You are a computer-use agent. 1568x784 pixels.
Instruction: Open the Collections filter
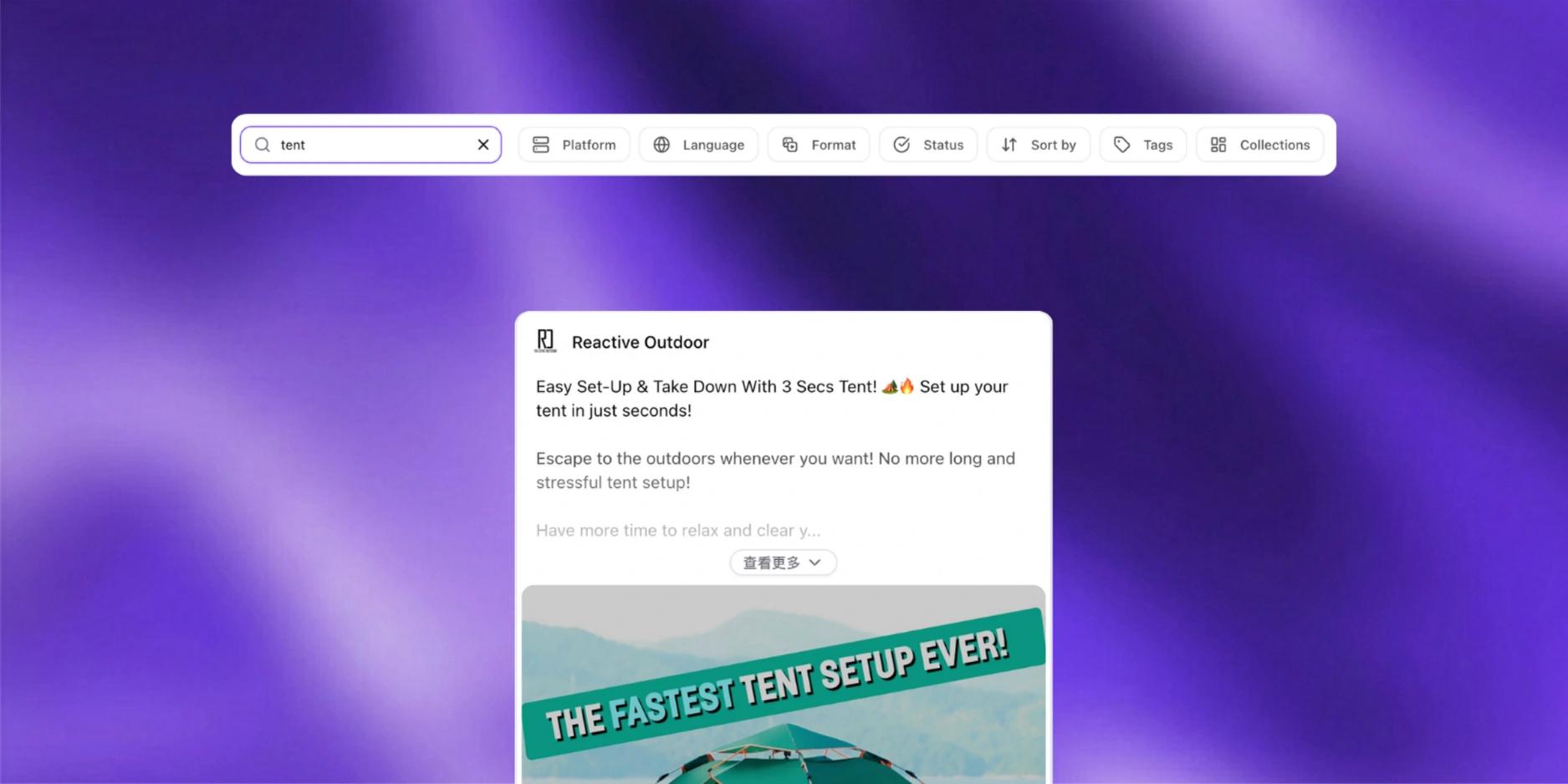(1260, 145)
